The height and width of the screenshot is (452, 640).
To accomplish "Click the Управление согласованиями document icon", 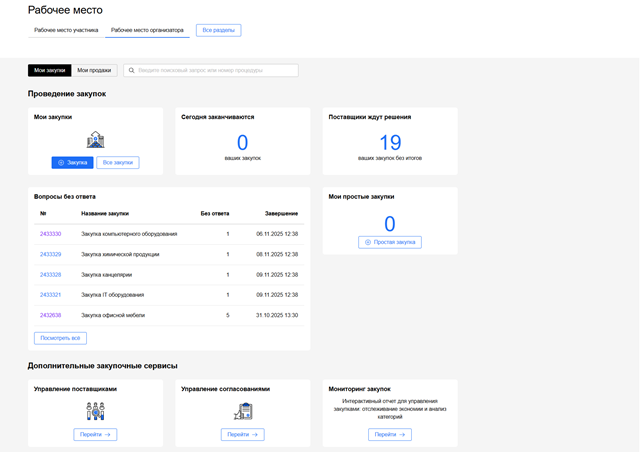I will (x=243, y=411).
